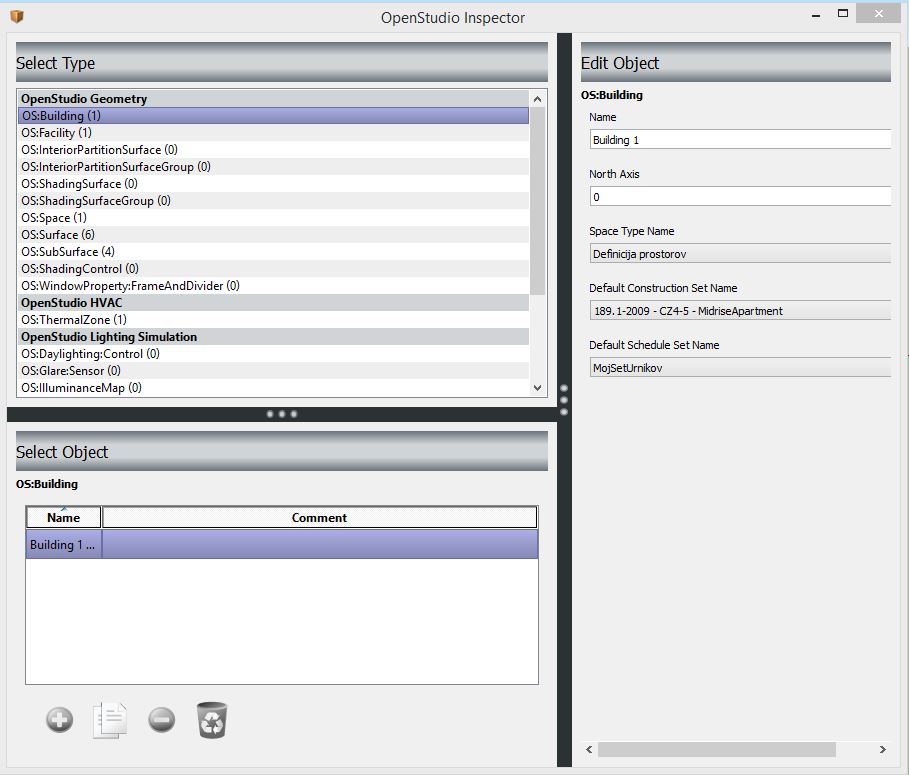Minimize the OpenStudio Inspector window
909x775 pixels.
(x=816, y=15)
